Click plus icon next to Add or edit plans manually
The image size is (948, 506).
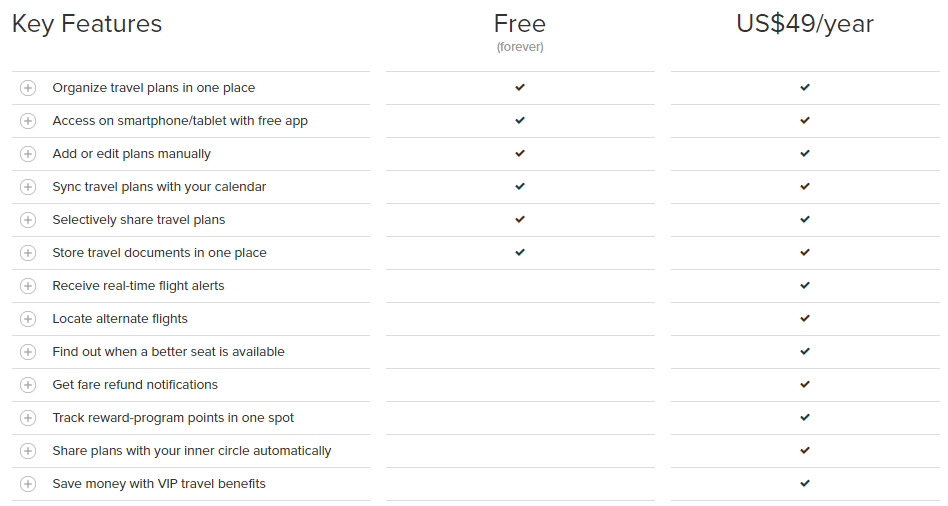tap(28, 154)
